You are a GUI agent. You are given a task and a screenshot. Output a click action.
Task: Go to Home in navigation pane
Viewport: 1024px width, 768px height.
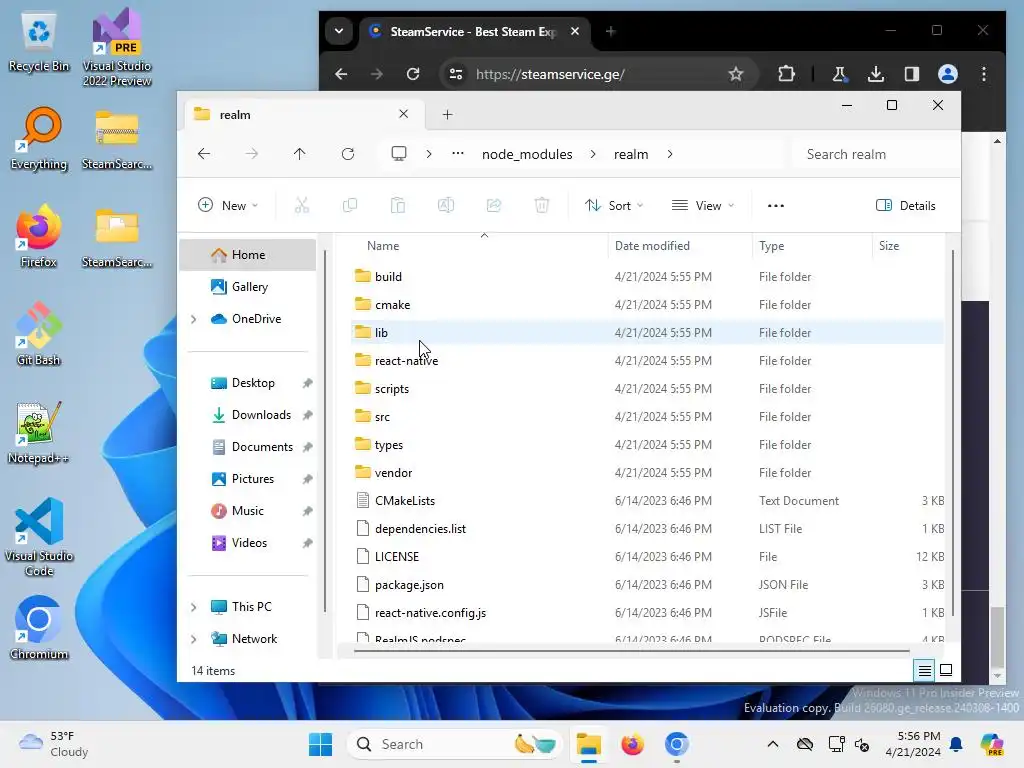tap(248, 255)
